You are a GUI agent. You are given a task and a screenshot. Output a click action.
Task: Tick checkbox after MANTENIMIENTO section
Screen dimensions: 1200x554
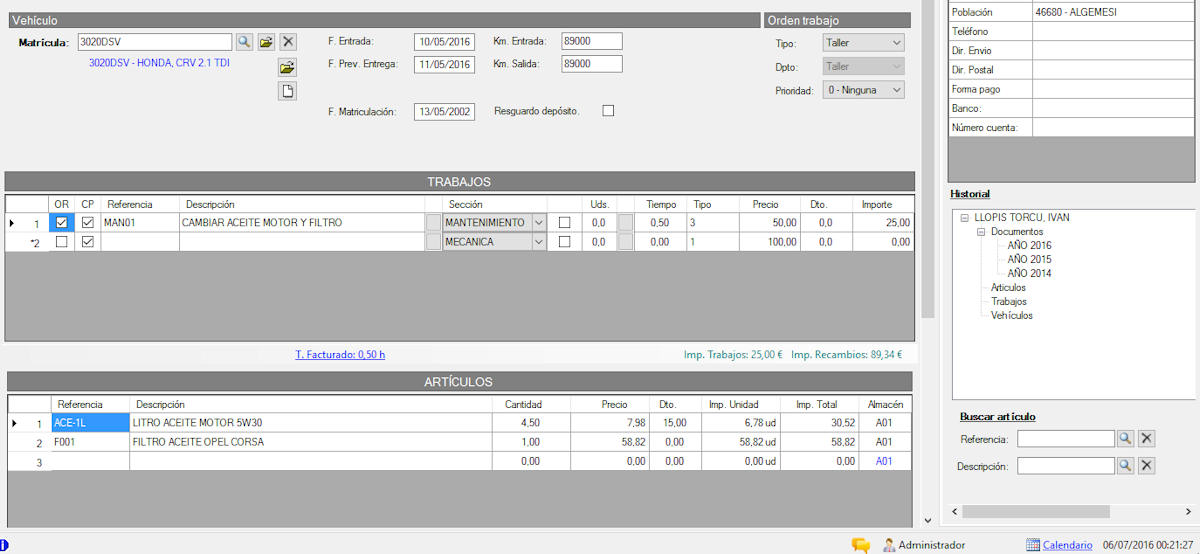[x=565, y=222]
